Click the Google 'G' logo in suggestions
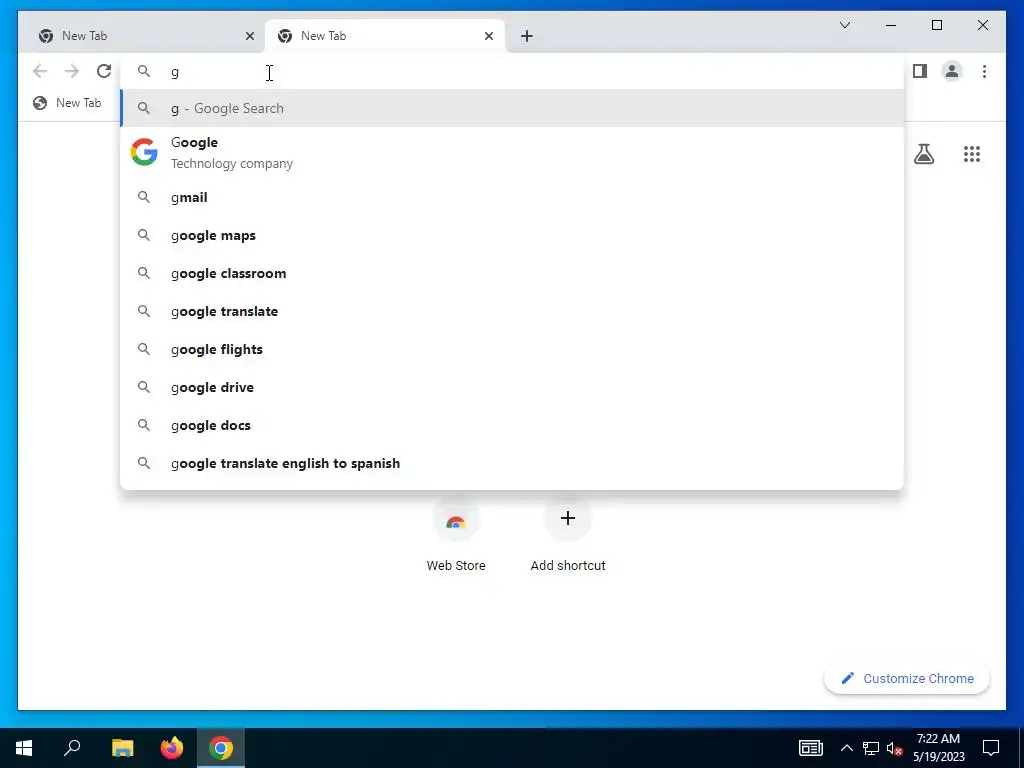This screenshot has width=1024, height=768. pyautogui.click(x=144, y=152)
